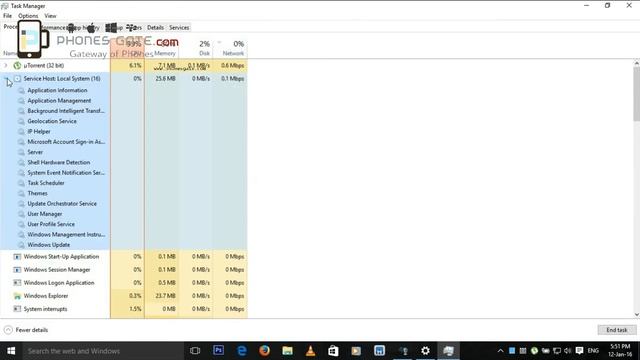Click the '25.6 MB' memory value for Service Host

tap(165, 78)
